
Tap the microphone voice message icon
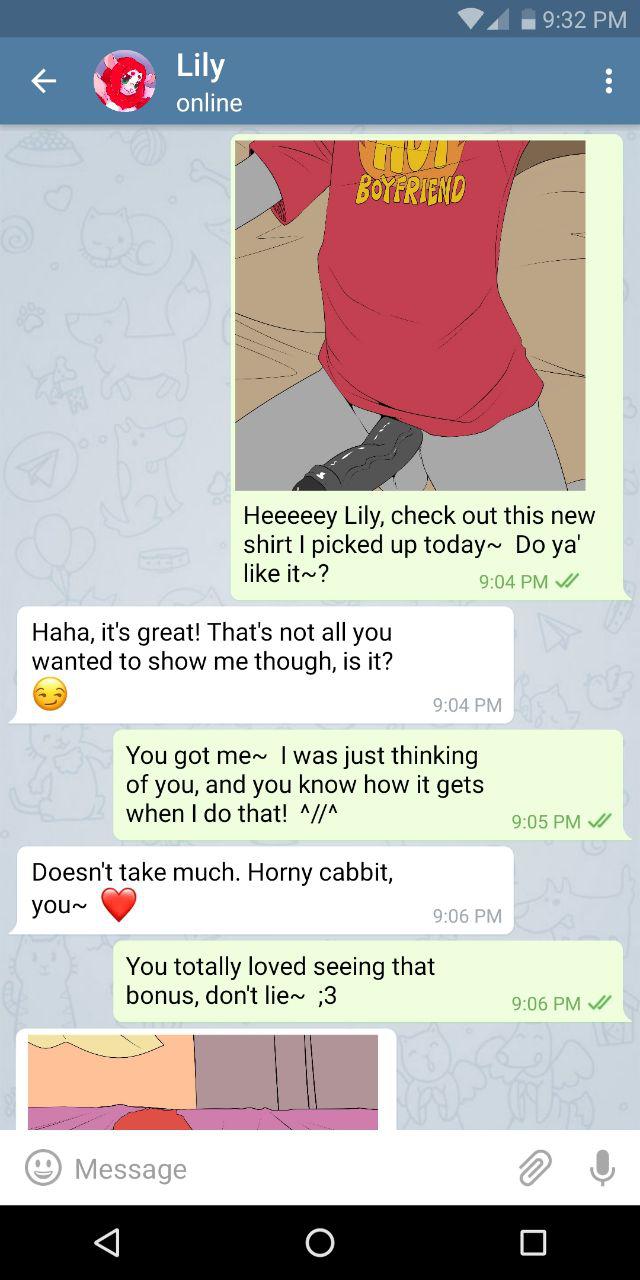[602, 1167]
